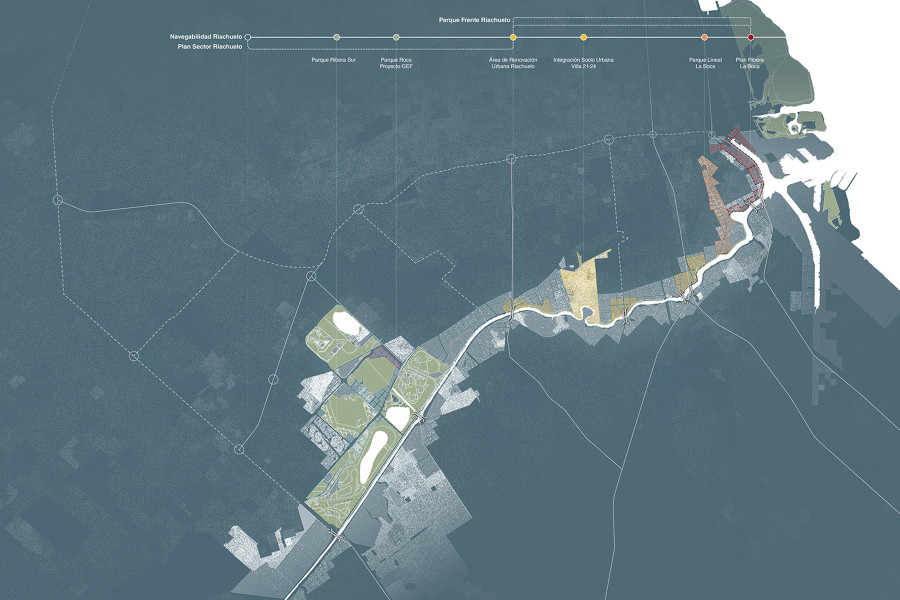Select the Parque Ribera Sur timeline dot
The width and height of the screenshot is (900, 600).
337,37
